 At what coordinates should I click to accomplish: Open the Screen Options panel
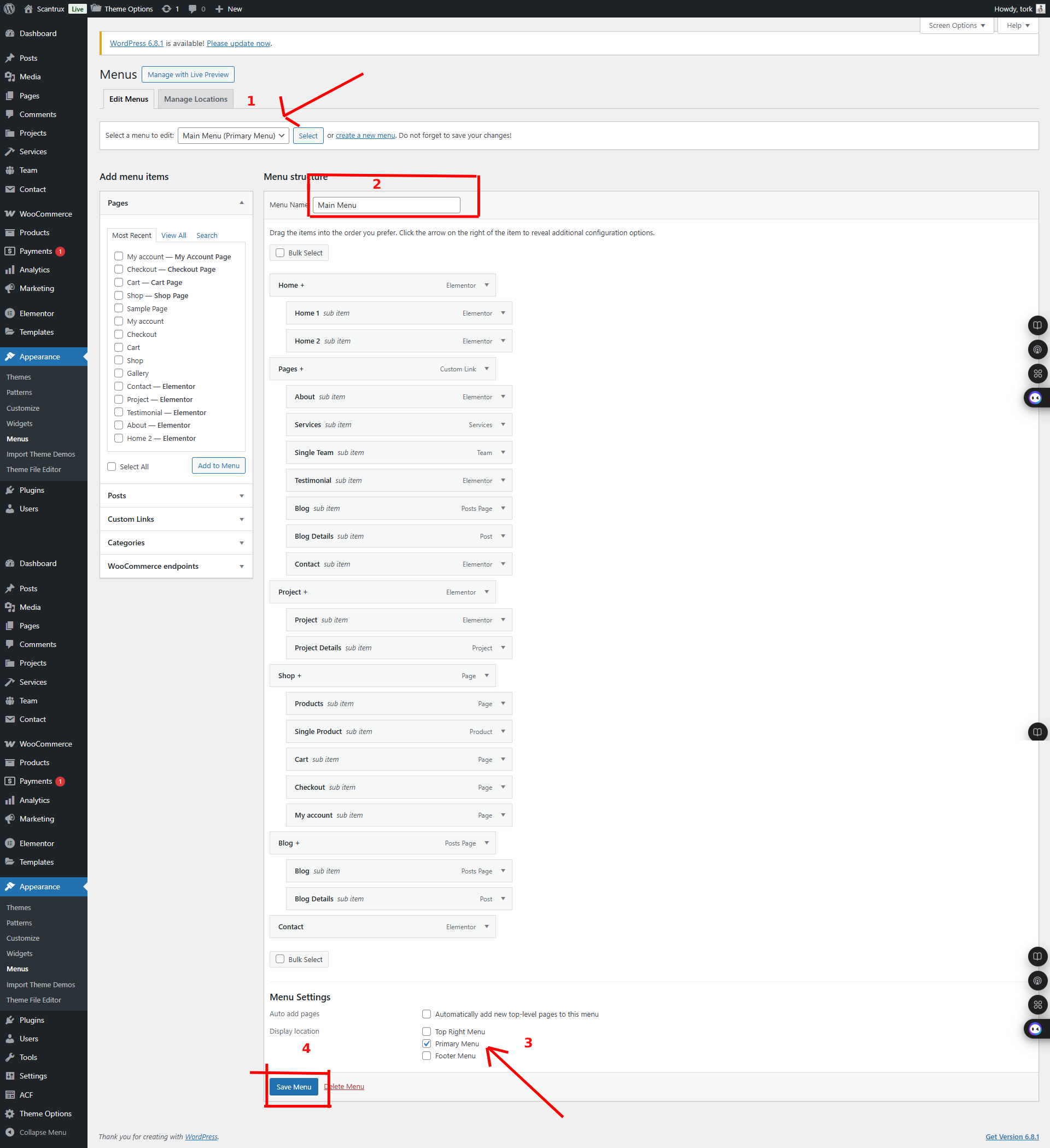pos(956,26)
